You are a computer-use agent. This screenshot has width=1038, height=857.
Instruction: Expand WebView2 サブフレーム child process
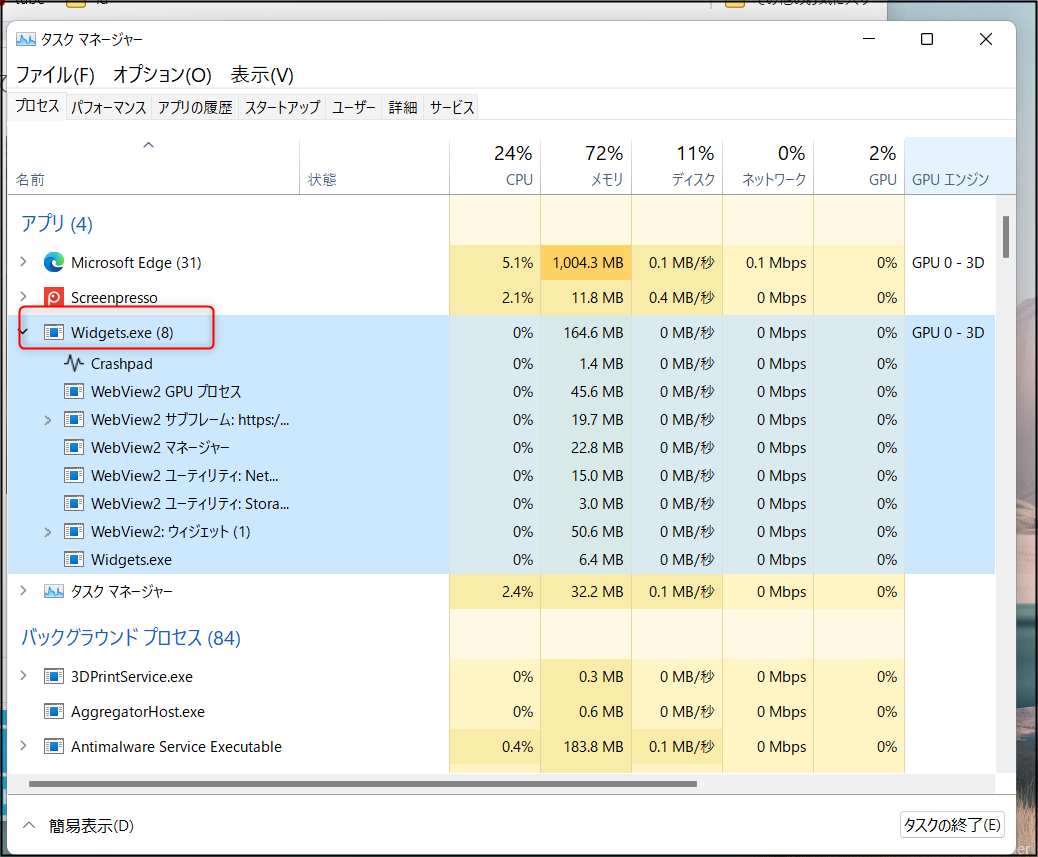tap(48, 420)
